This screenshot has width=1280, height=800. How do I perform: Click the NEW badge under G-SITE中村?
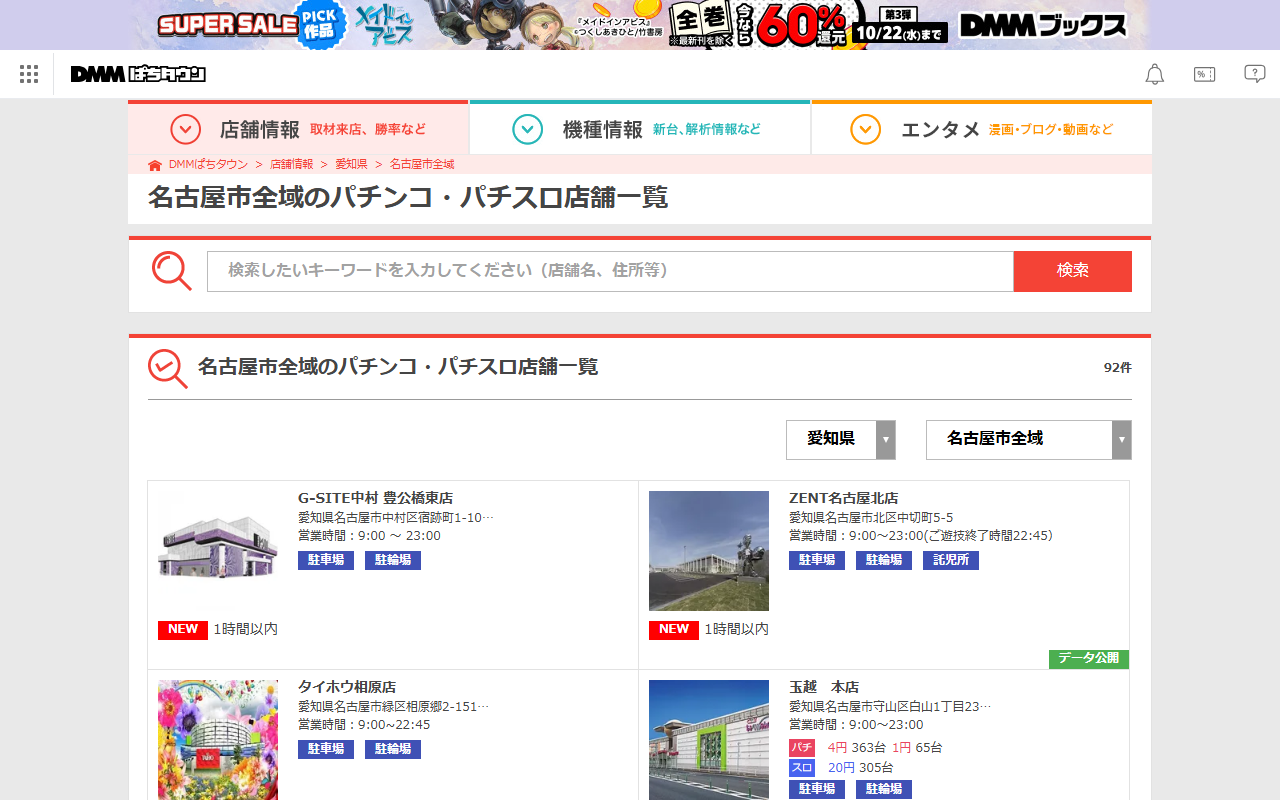click(183, 630)
